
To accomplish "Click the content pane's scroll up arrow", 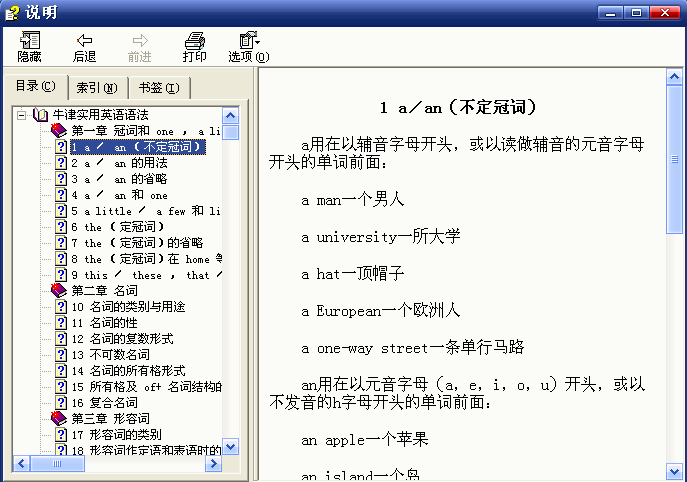I will 676,77.
